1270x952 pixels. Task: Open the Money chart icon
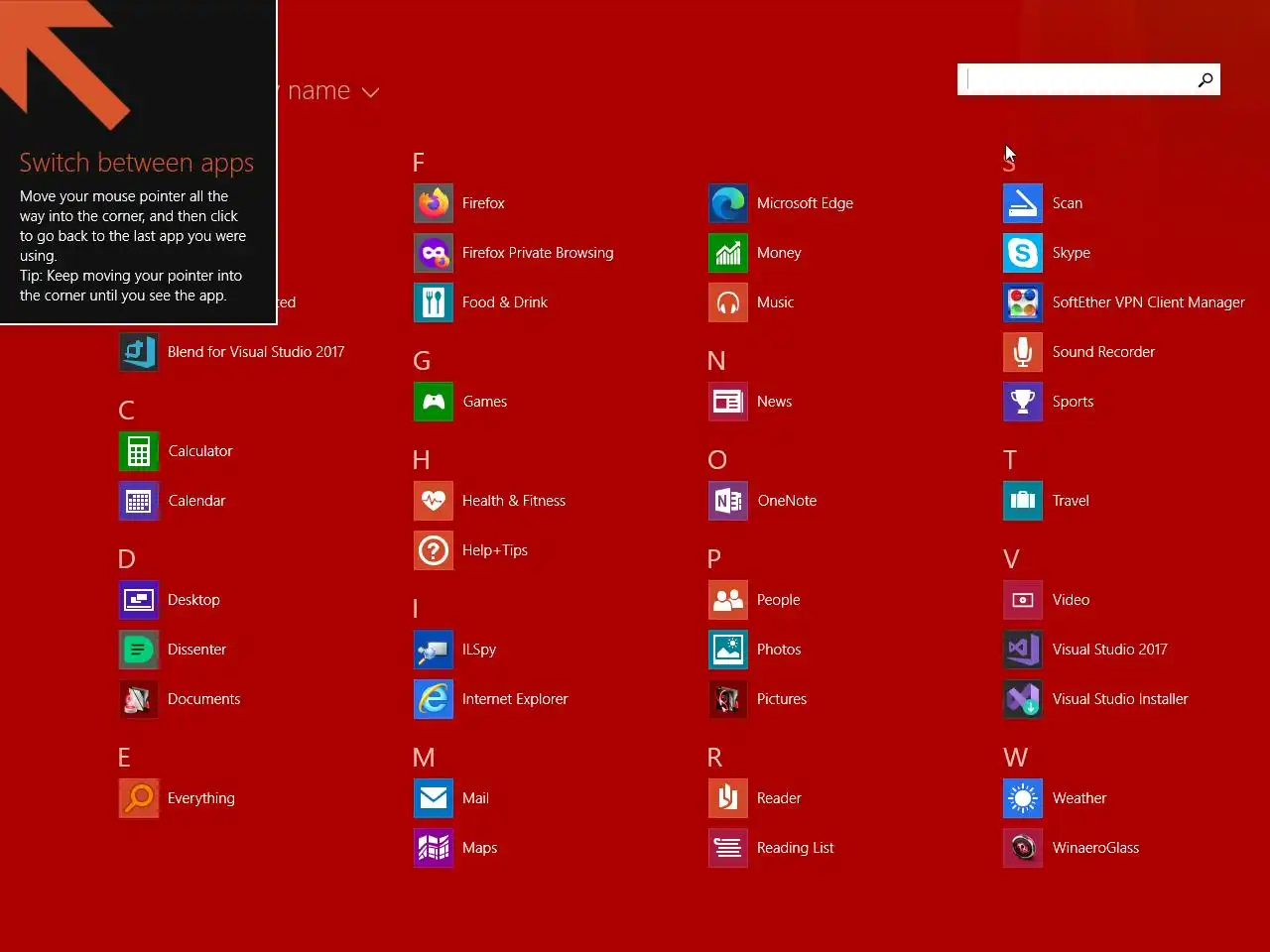(728, 253)
